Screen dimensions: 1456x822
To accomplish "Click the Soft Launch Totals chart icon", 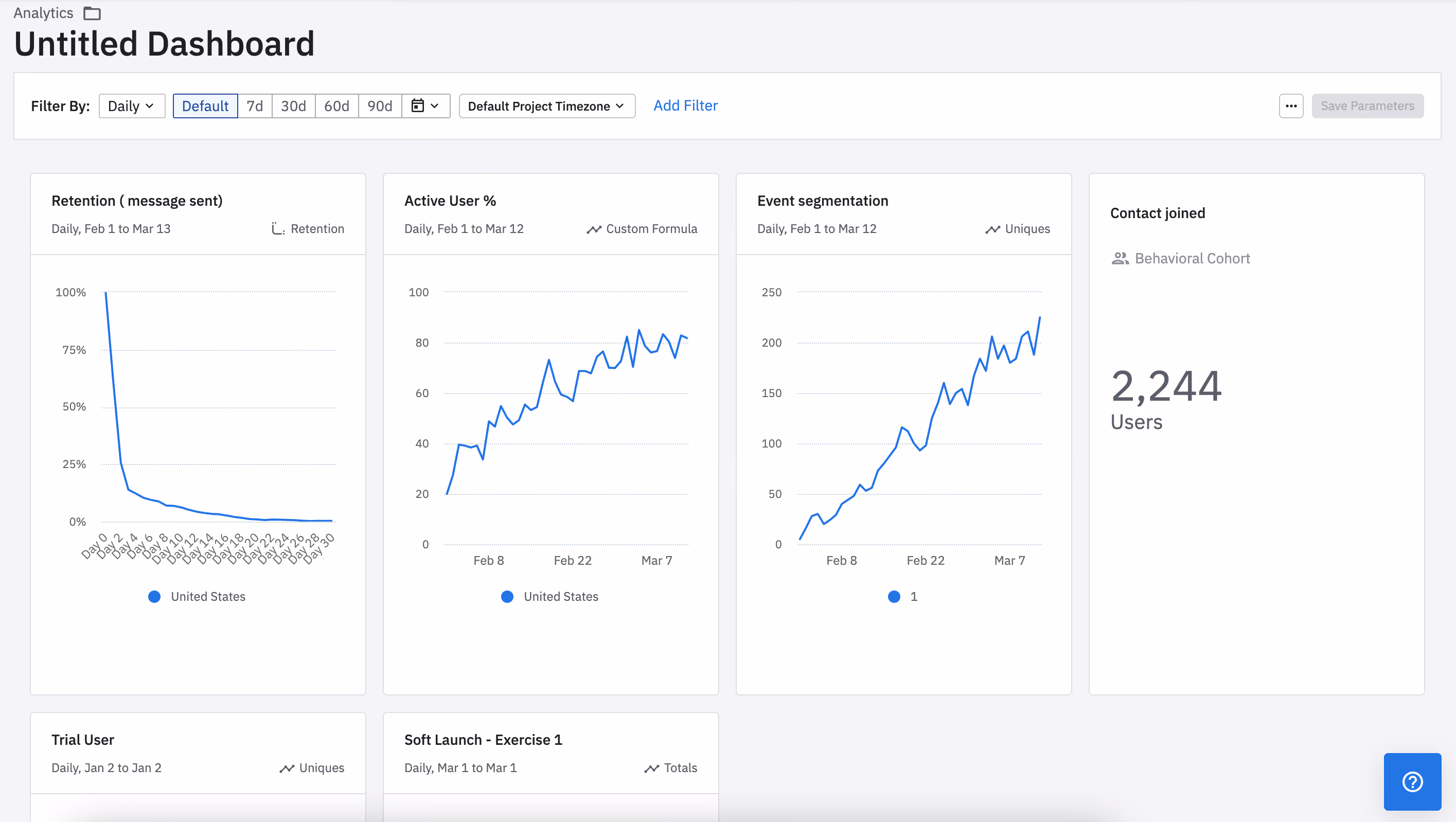I will (651, 768).
